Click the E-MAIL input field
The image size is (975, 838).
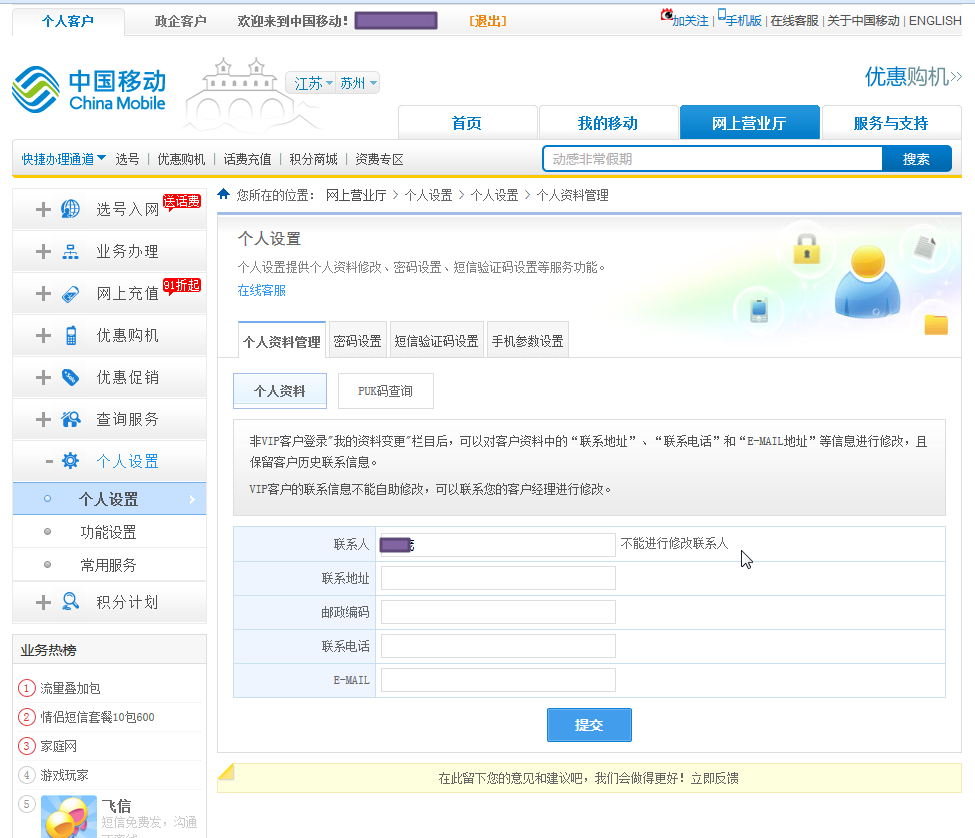498,680
